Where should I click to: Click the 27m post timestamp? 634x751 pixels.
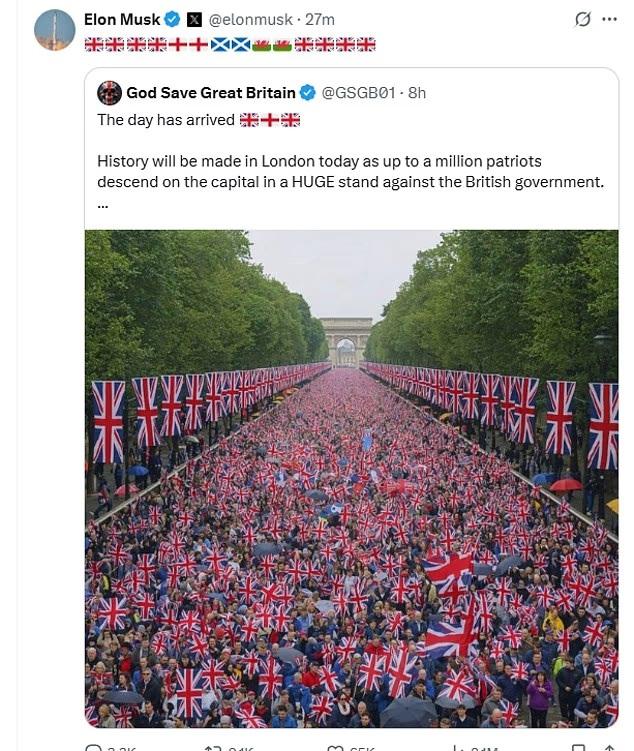click(x=319, y=19)
